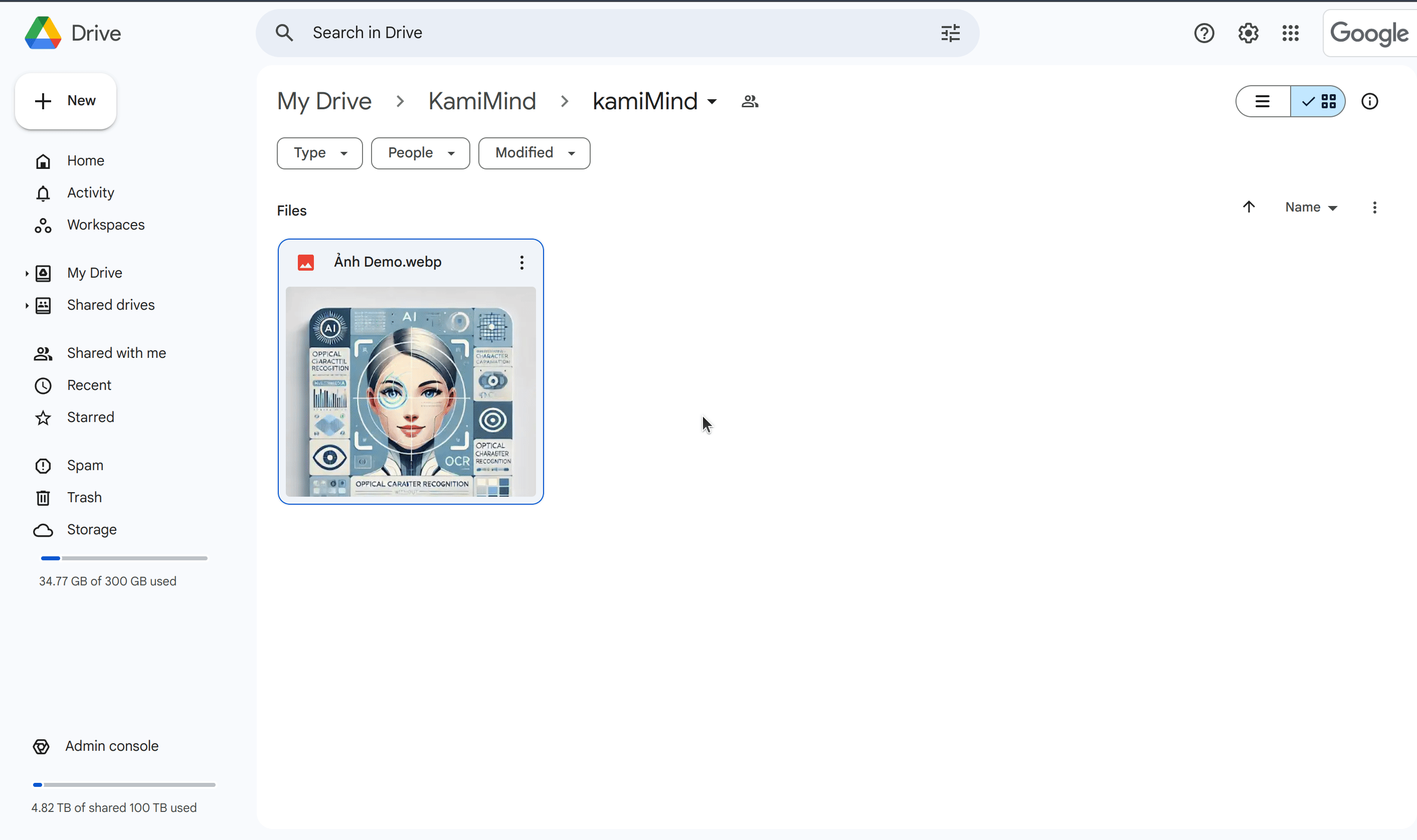Open the People filter dropdown
1417x840 pixels.
[420, 153]
